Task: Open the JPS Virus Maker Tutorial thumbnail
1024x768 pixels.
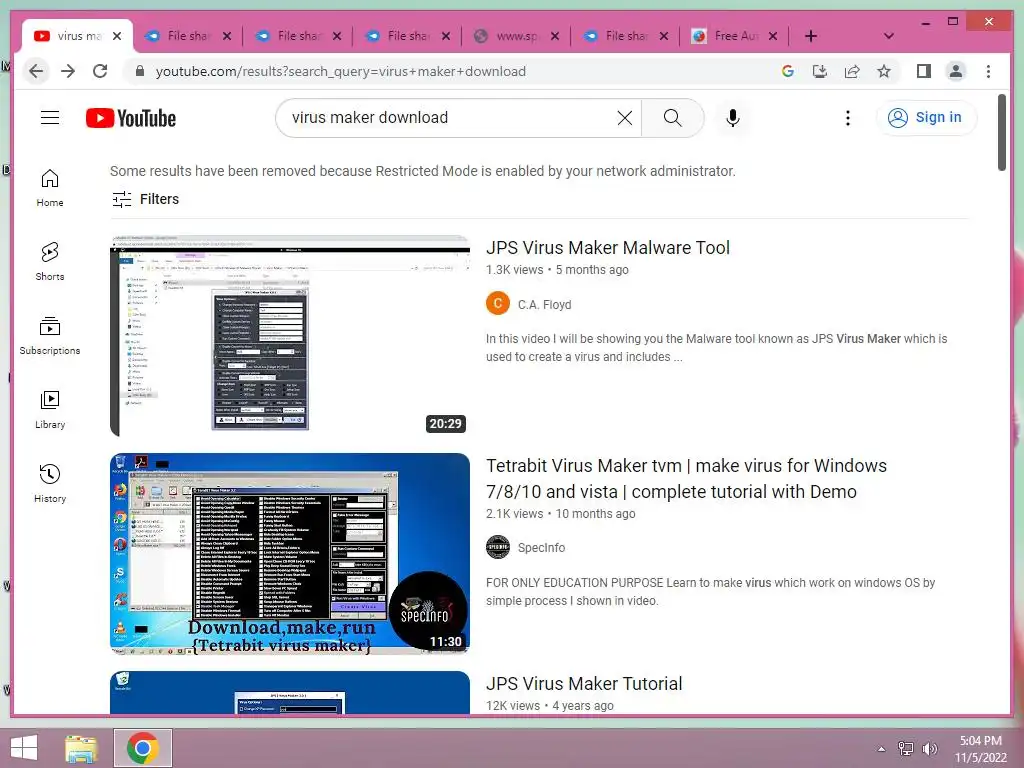Action: 290,693
